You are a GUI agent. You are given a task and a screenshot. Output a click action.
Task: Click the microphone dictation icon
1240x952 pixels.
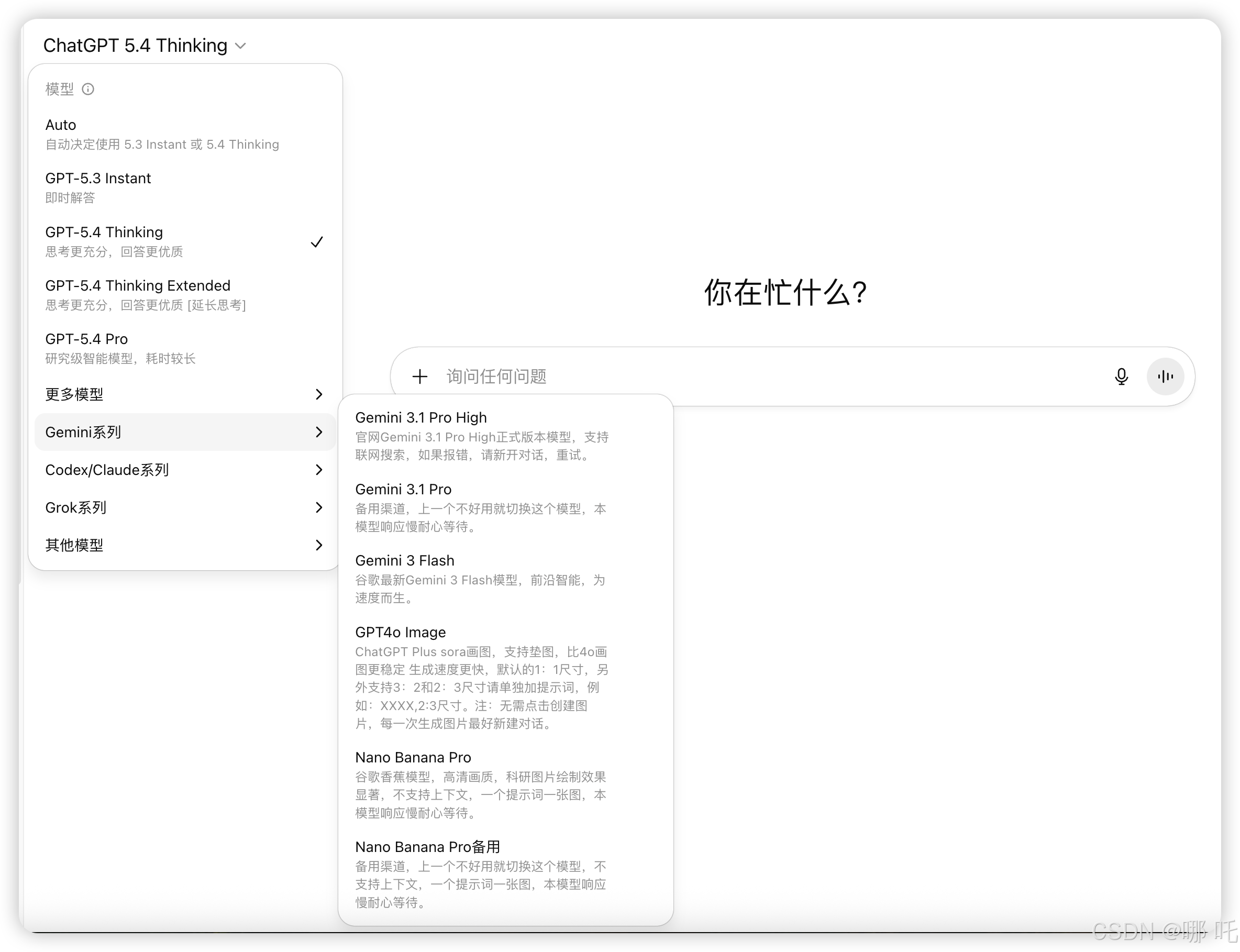pyautogui.click(x=1121, y=377)
